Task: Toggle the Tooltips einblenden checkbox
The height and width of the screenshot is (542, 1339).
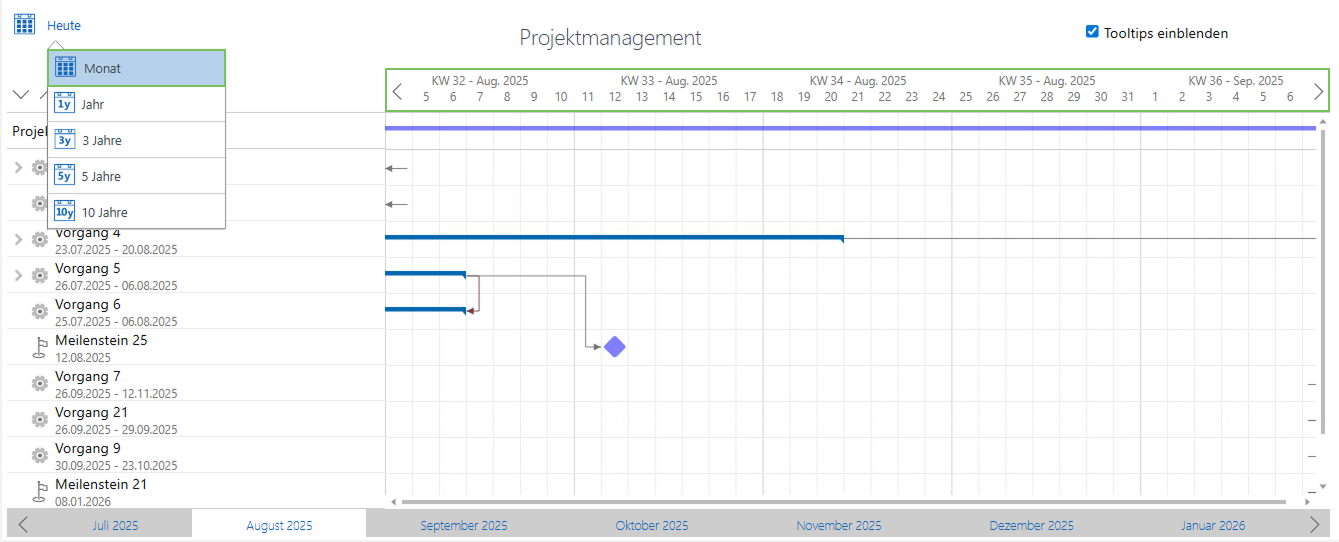Action: (1092, 32)
